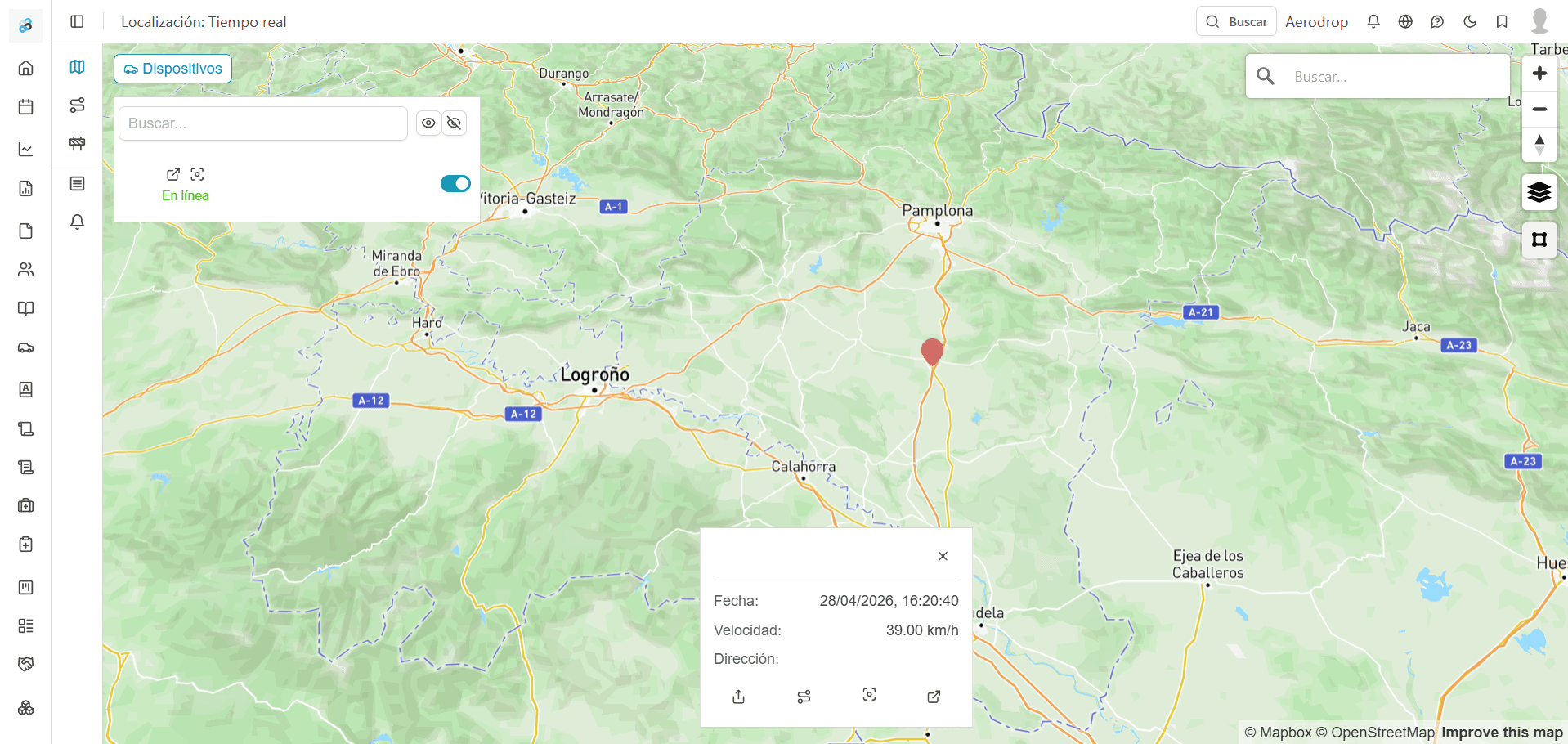Click the red device marker on the map
This screenshot has height=744, width=1568.
pyautogui.click(x=932, y=352)
